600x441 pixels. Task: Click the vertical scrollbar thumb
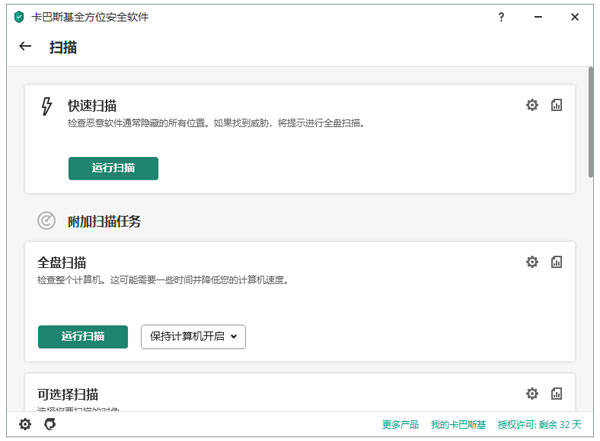click(x=591, y=122)
